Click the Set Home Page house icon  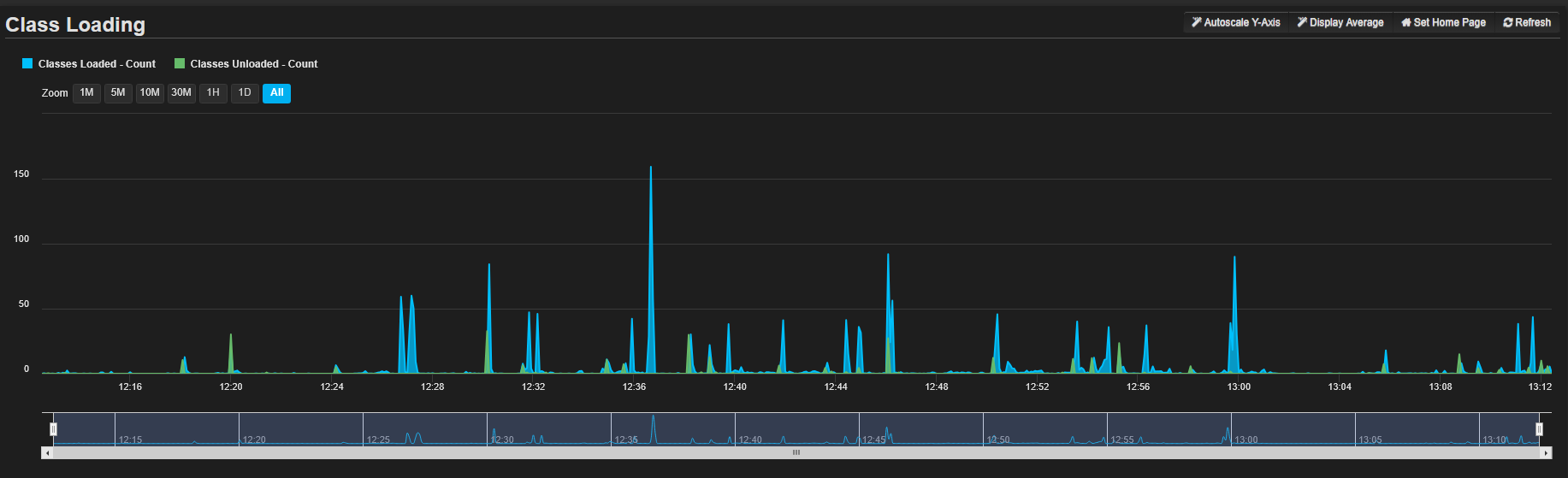(x=1405, y=22)
